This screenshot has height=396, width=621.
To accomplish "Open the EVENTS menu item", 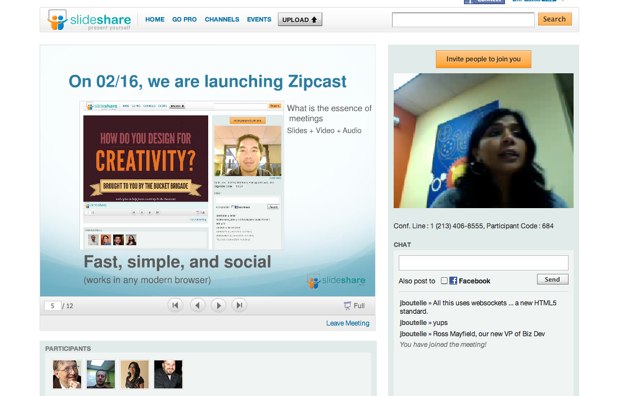I will pos(259,19).
